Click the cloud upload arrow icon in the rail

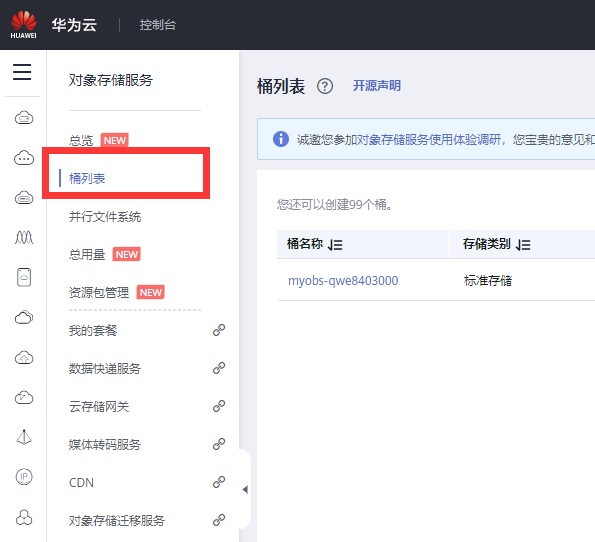pyautogui.click(x=24, y=358)
